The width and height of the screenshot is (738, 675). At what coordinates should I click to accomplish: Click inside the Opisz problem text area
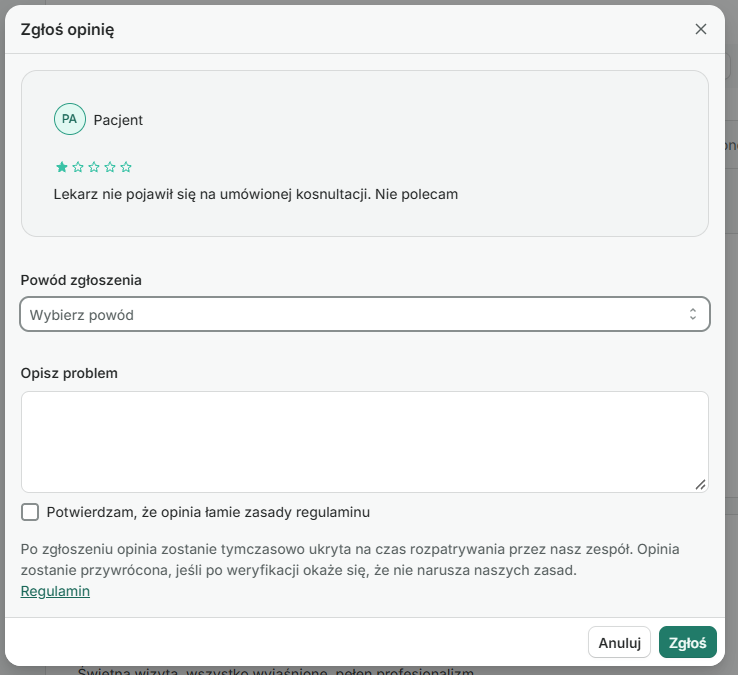pyautogui.click(x=365, y=442)
